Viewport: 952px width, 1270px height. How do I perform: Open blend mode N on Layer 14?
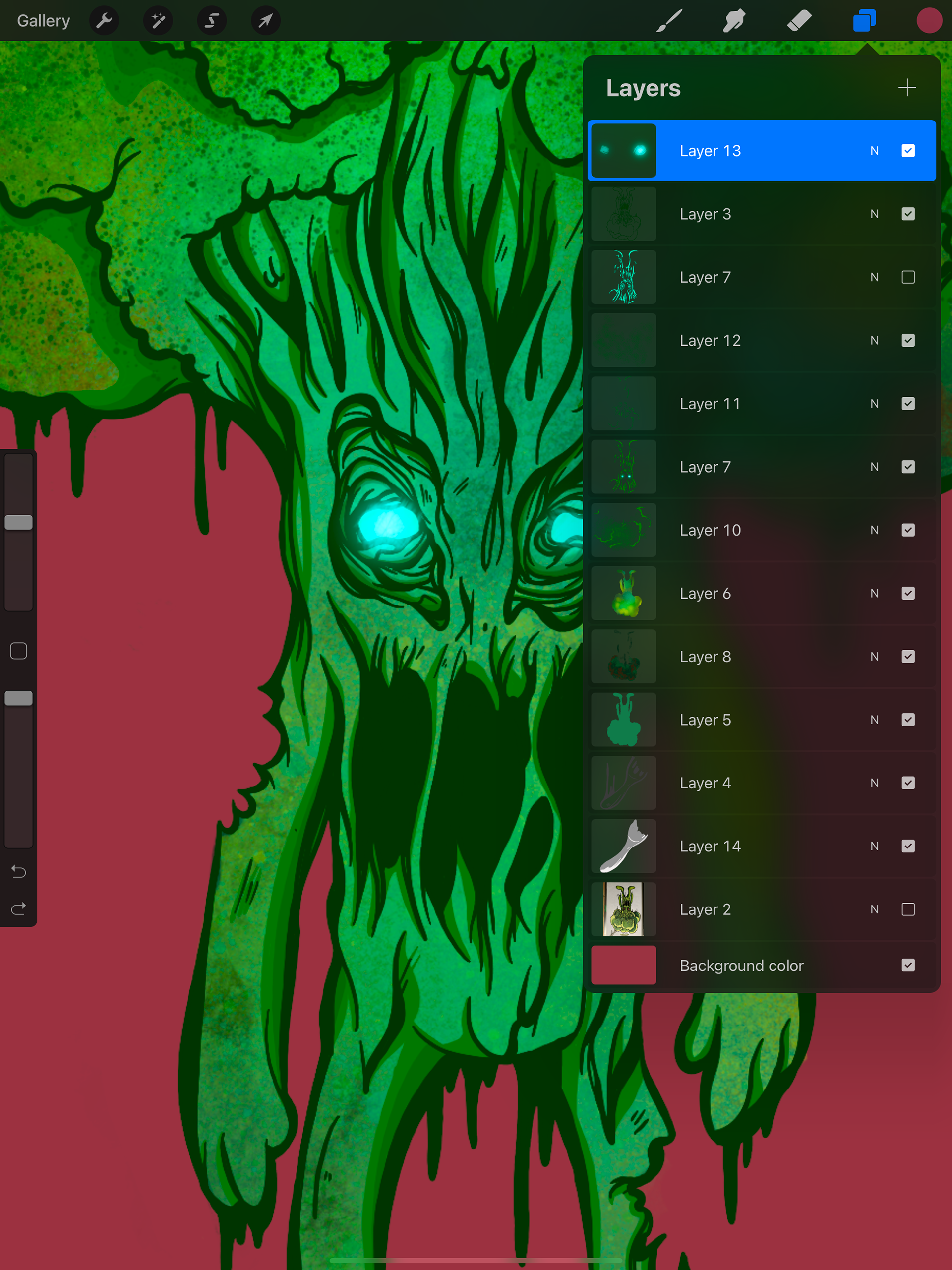coord(874,847)
